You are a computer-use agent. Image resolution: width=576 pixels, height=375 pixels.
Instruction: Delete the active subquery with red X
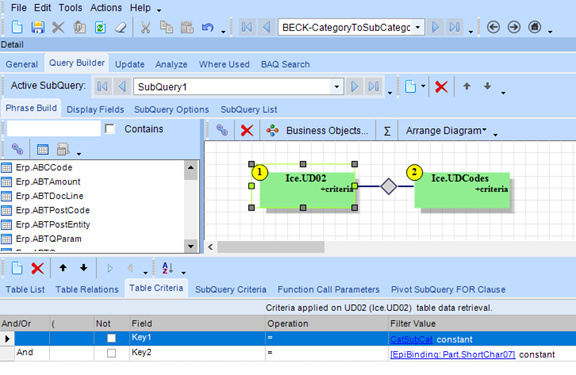(x=441, y=87)
